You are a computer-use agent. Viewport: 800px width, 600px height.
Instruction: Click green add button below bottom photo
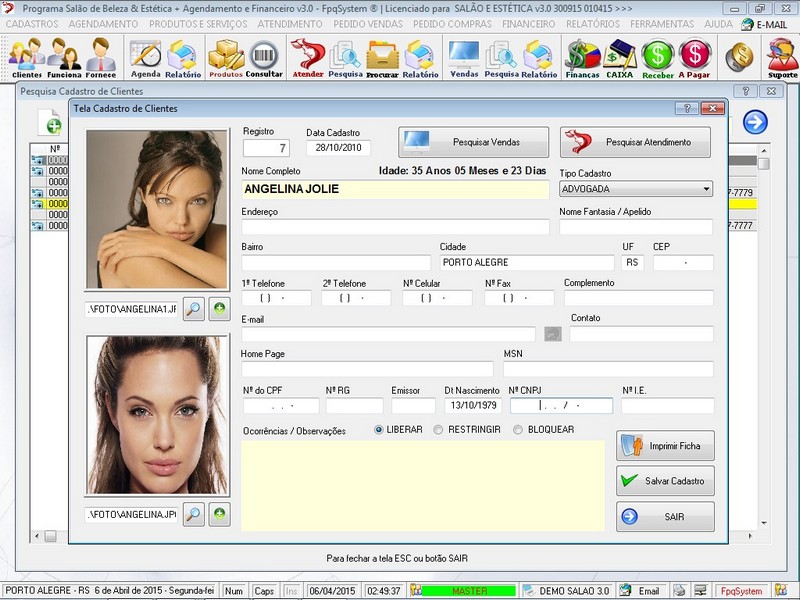[x=219, y=515]
